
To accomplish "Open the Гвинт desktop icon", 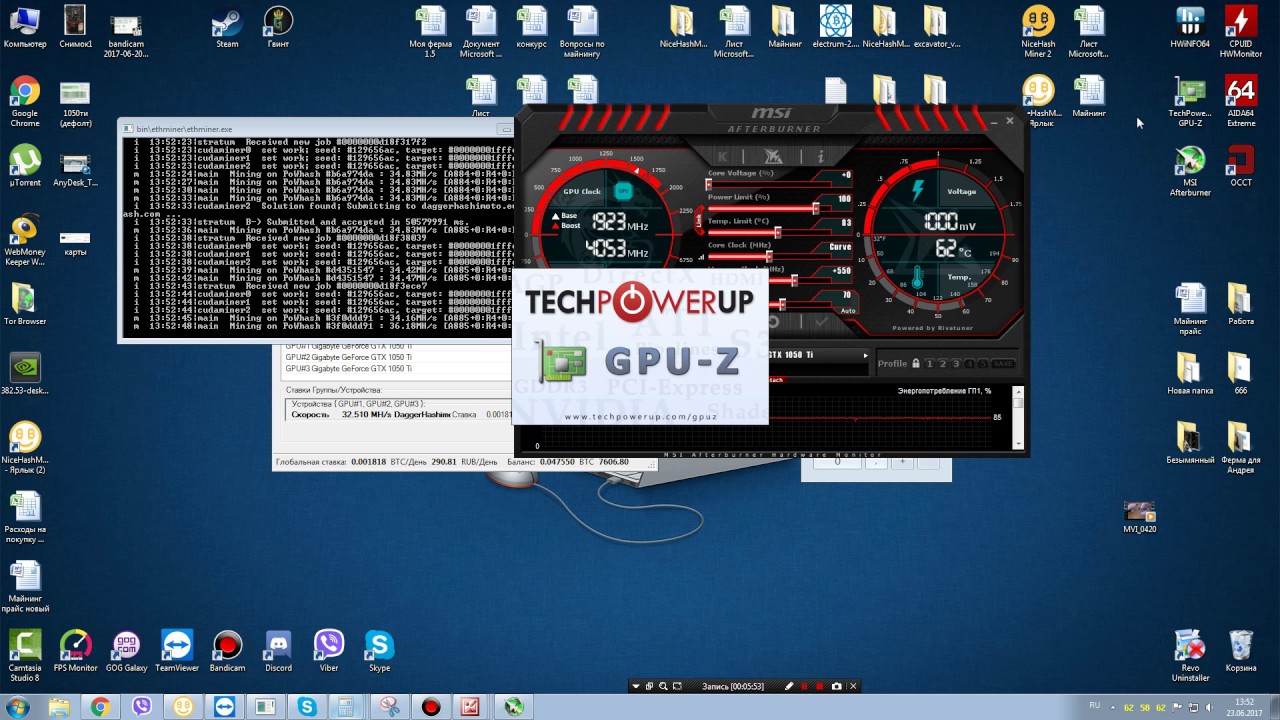I will 278,27.
